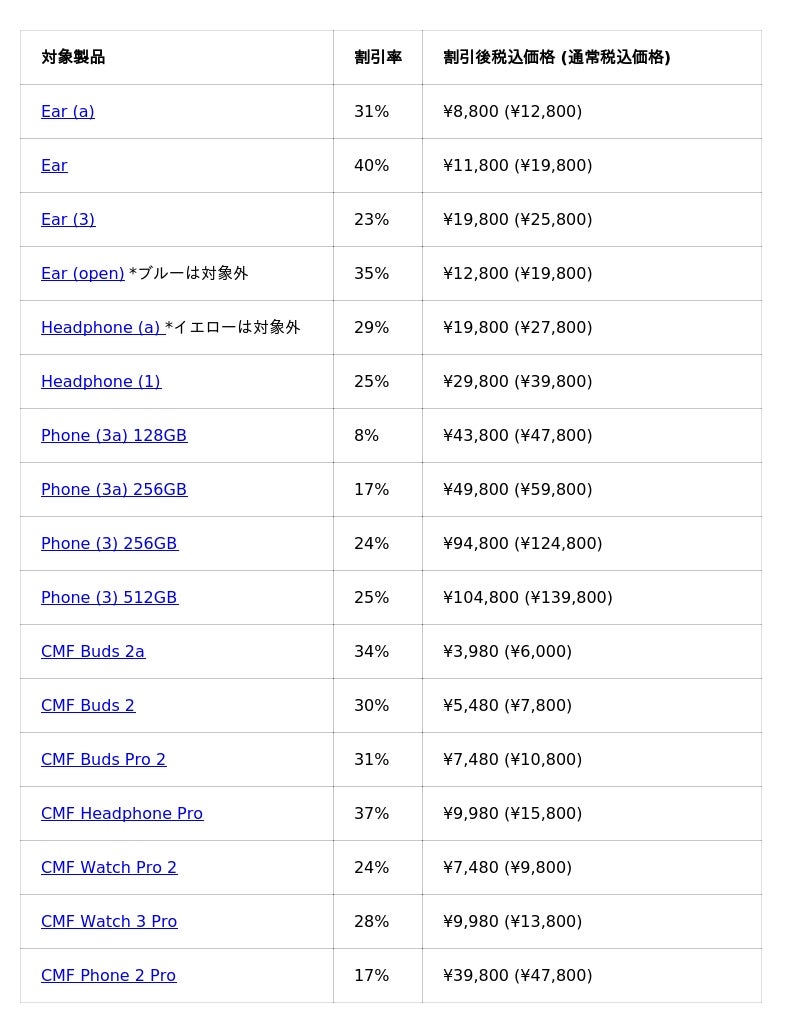The image size is (800, 1033).
Task: Open the Ear (open) product link
Action: (x=82, y=273)
